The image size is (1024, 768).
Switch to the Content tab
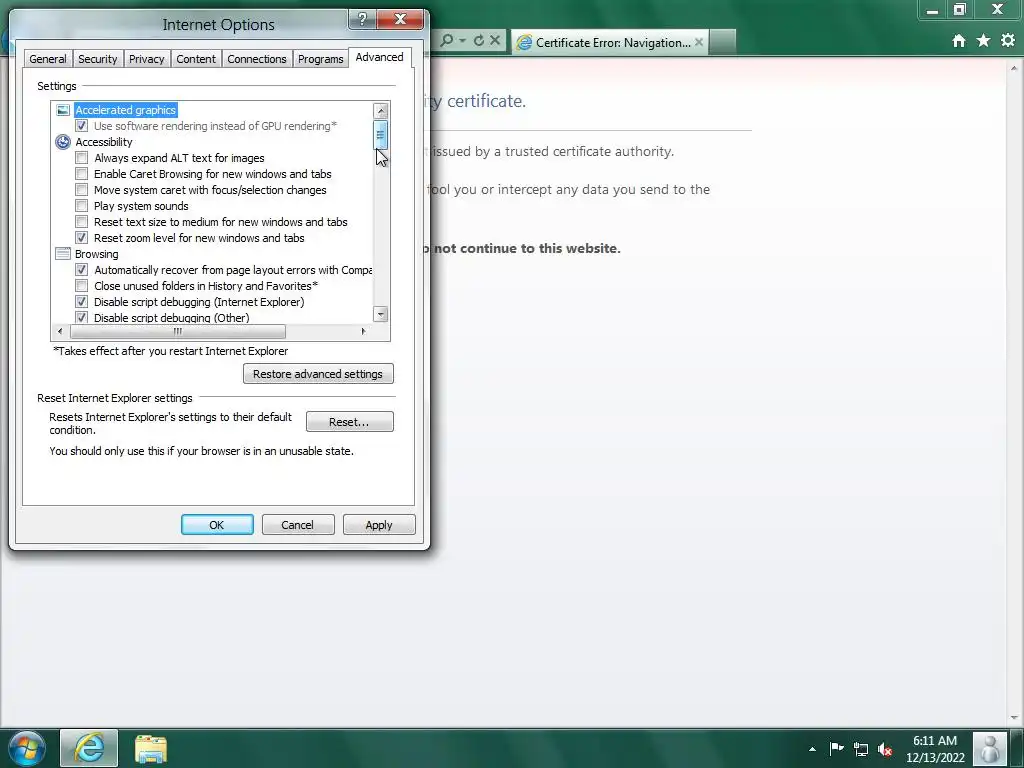click(195, 59)
